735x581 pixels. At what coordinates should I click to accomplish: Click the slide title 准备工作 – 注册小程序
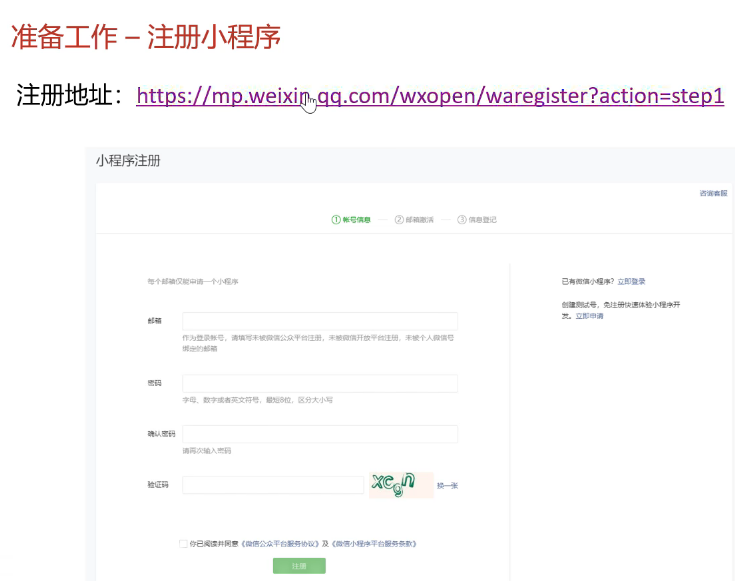(x=146, y=37)
